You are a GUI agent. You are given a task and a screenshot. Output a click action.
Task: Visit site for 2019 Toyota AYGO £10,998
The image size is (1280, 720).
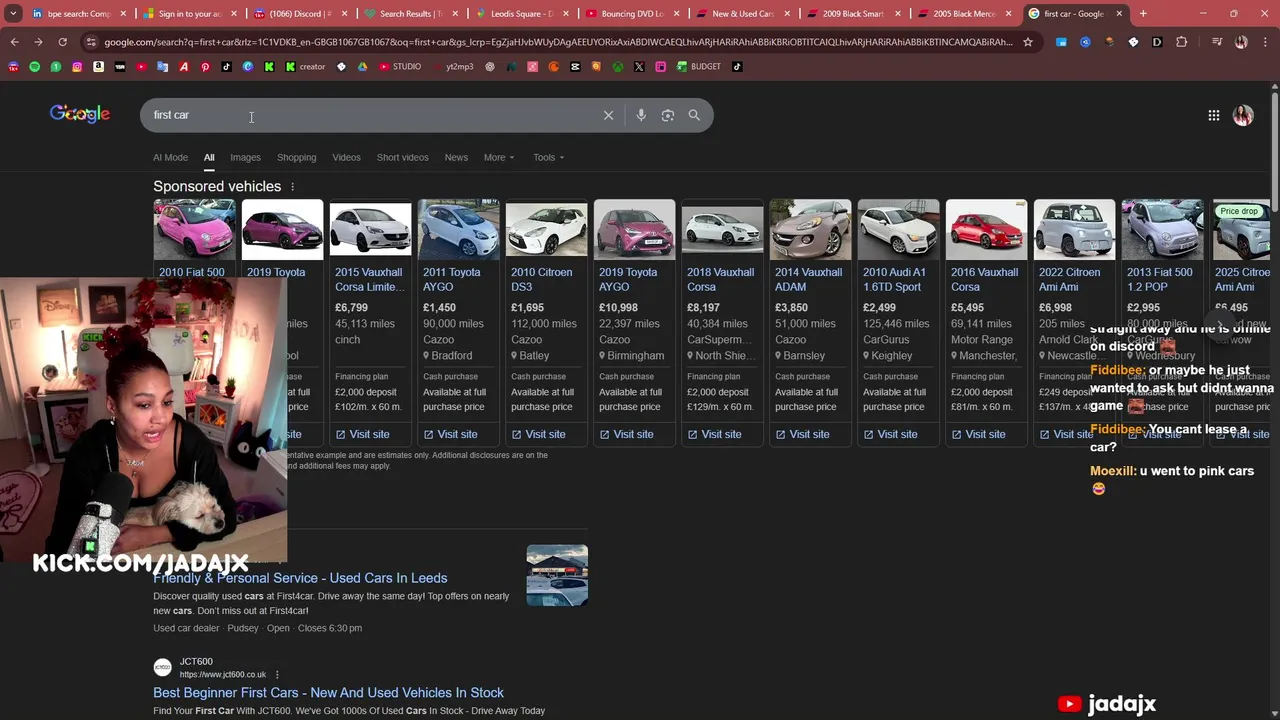pos(627,434)
